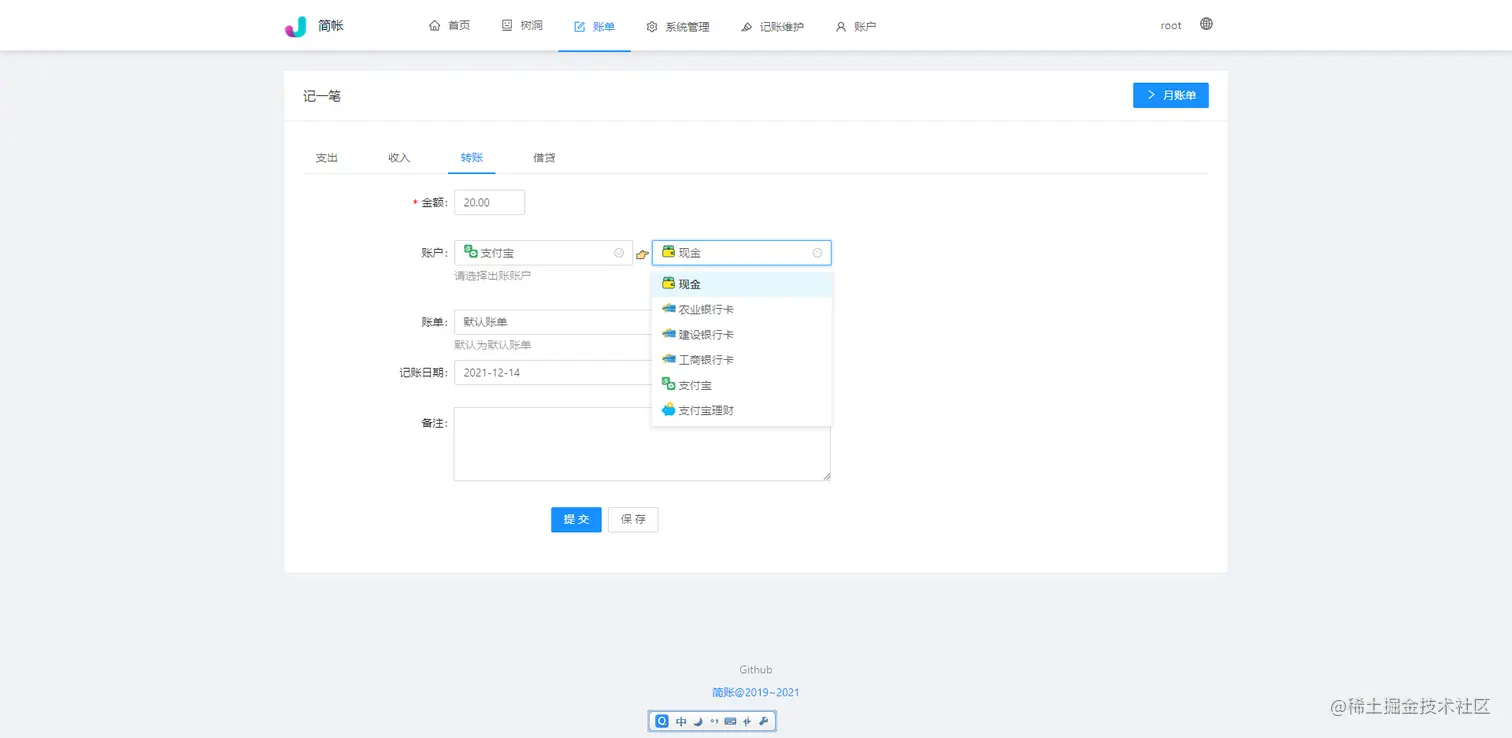Switch to the 借贷 tab
Screen dimensions: 1512x738
(x=544, y=158)
